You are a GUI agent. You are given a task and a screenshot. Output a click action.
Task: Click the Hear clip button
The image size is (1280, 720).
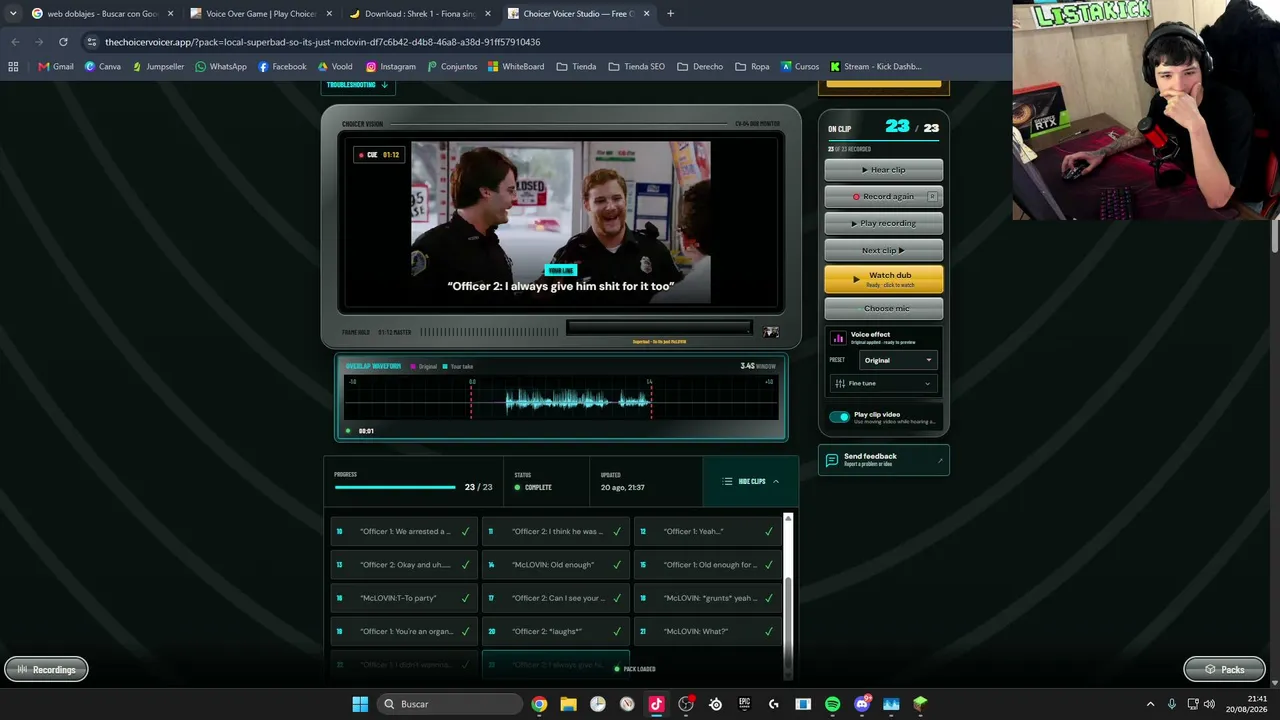pos(883,170)
